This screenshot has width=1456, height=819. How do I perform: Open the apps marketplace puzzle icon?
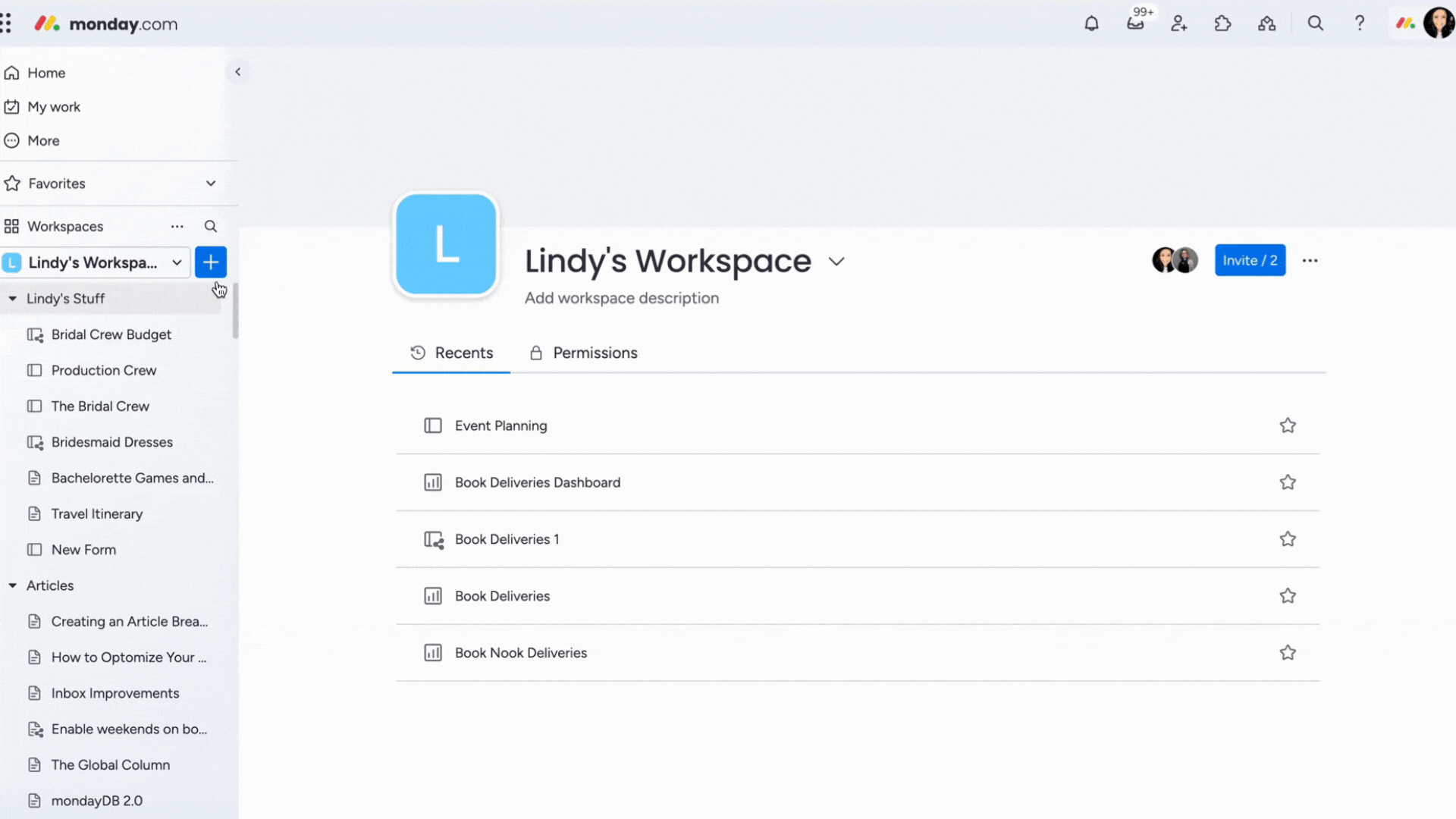tap(1222, 24)
